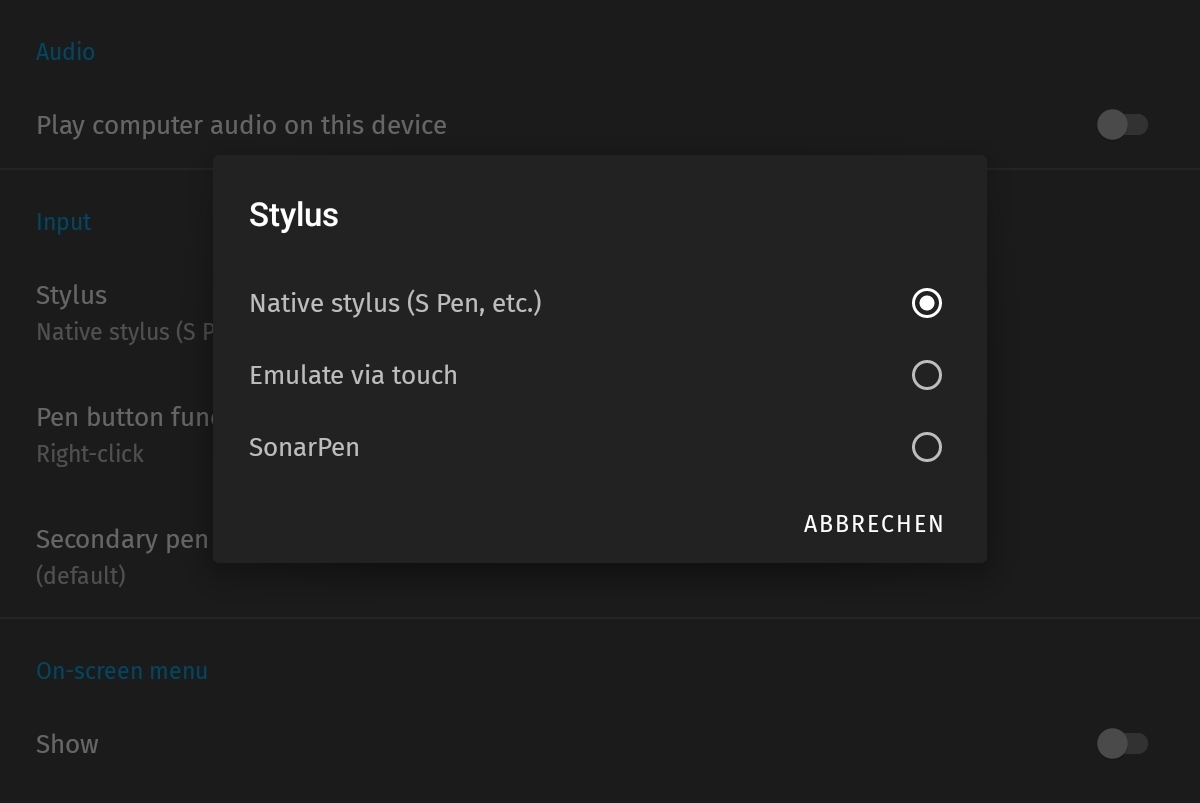The width and height of the screenshot is (1200, 803).
Task: Select the Right-click value under Pen button
Action: point(90,454)
